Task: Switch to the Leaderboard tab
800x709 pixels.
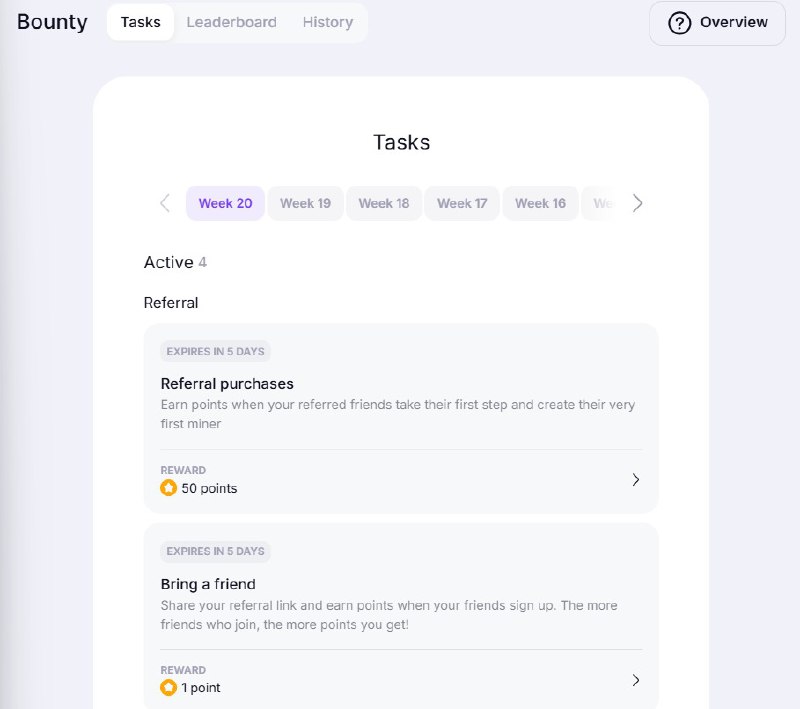Action: click(x=232, y=22)
